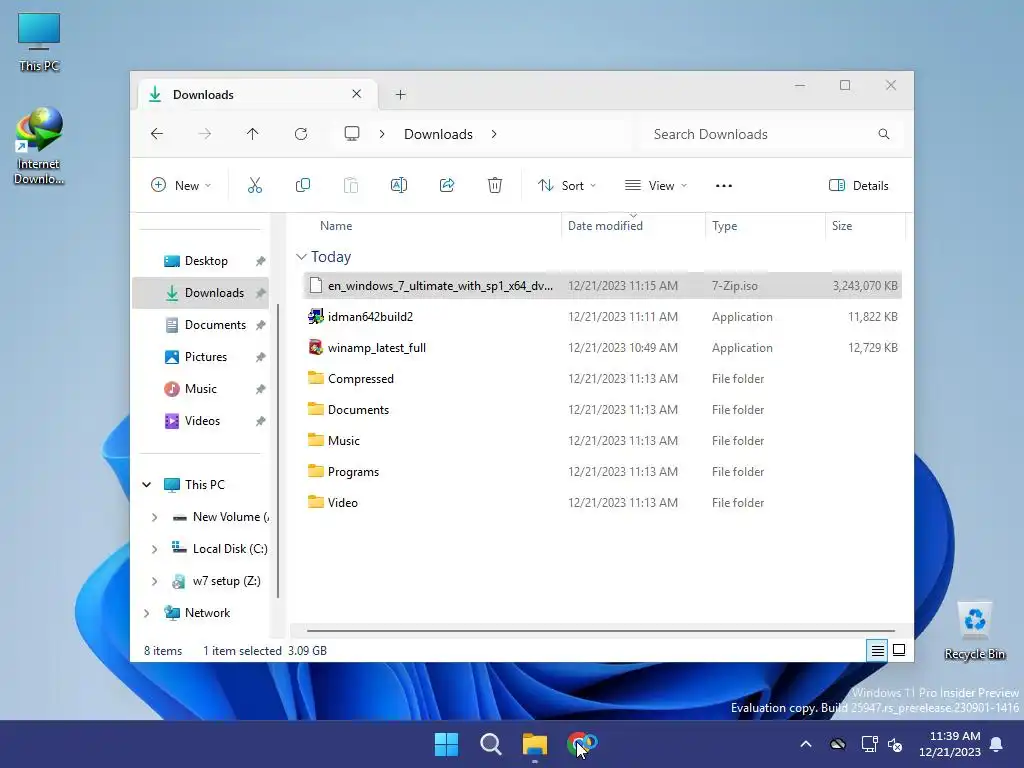1024x768 pixels.
Task: Click File Explorer icon on taskbar
Action: pyautogui.click(x=535, y=744)
